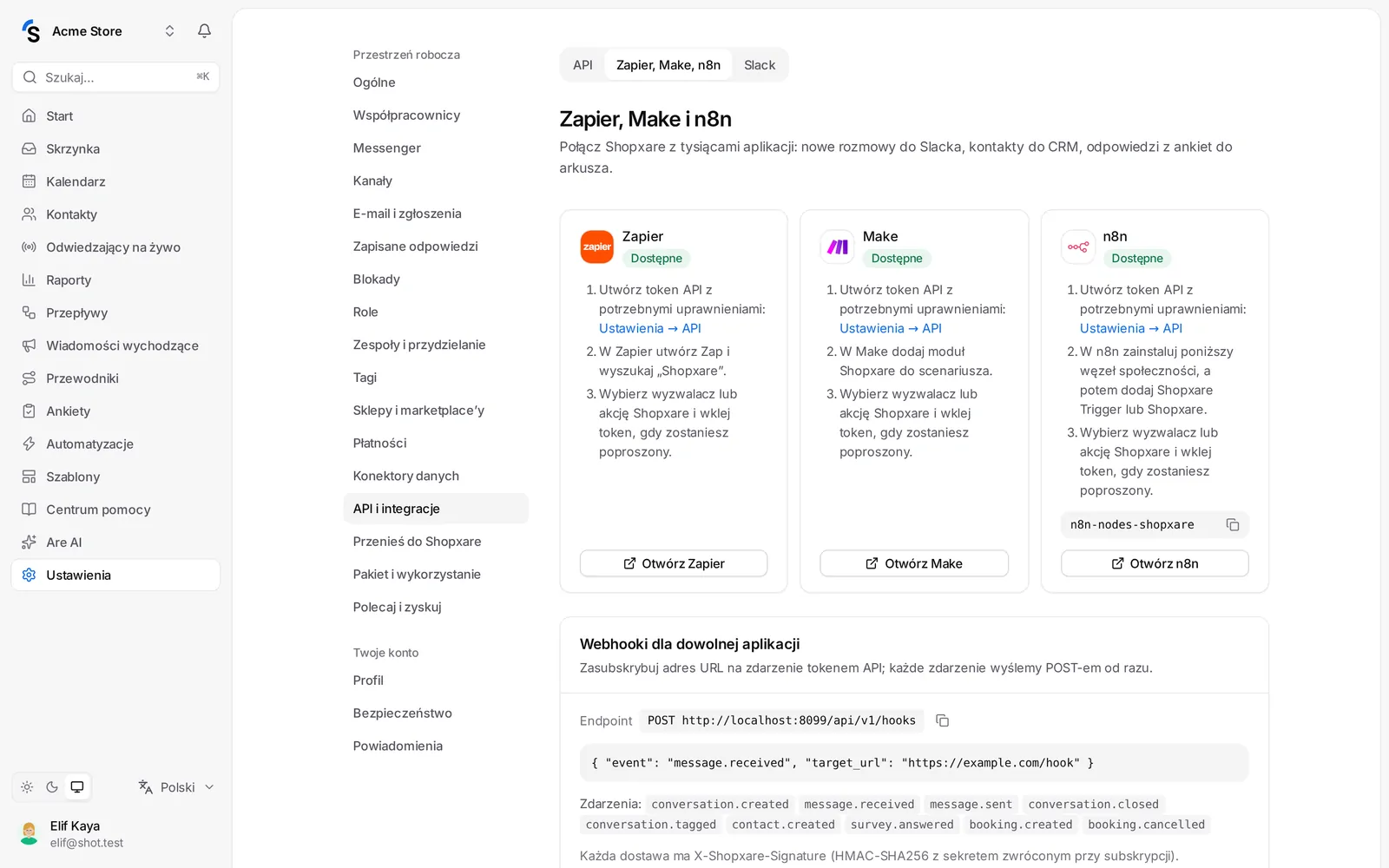Open Szablony in sidebar
1389x868 pixels.
coord(115,477)
